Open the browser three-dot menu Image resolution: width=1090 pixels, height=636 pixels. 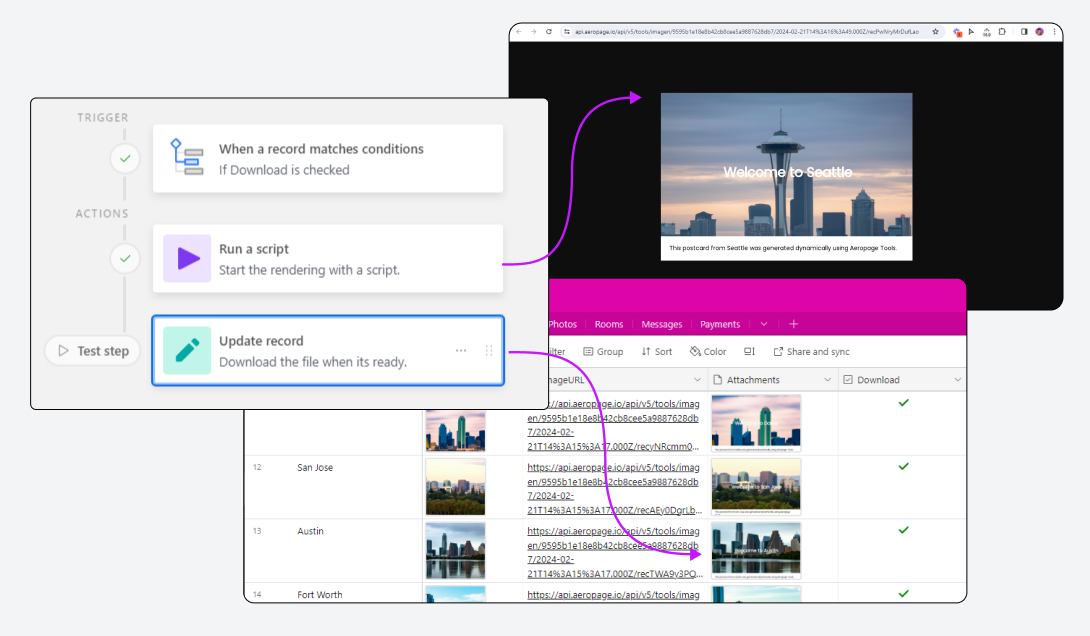click(1055, 32)
